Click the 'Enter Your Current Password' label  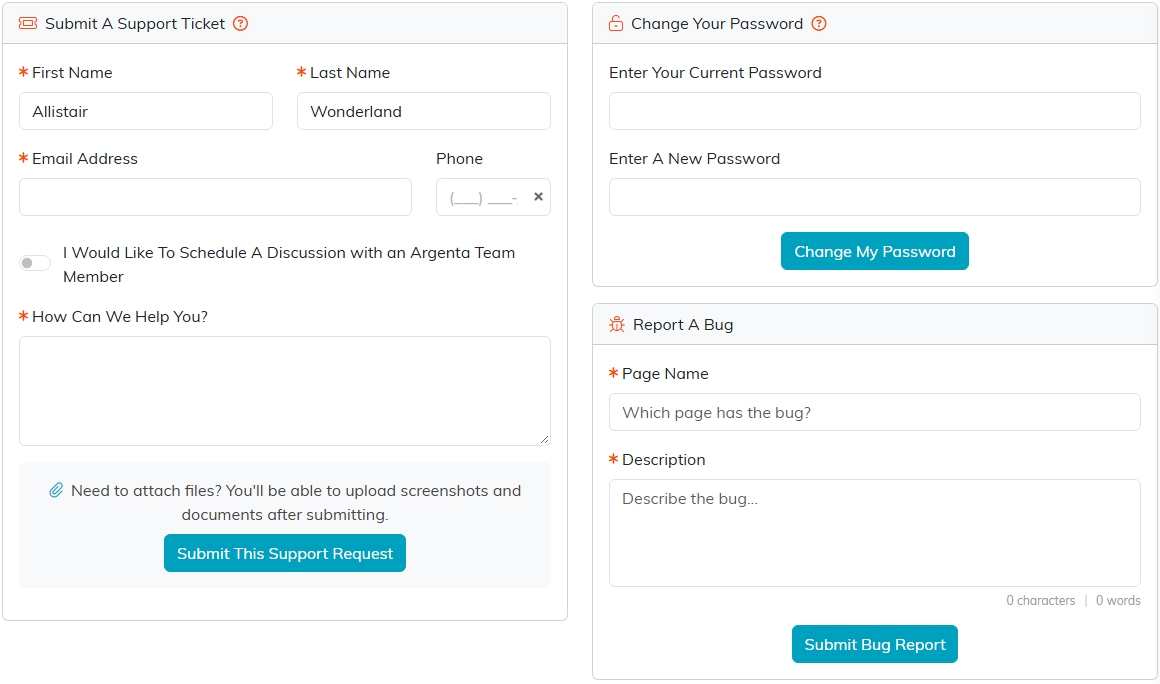coord(715,72)
